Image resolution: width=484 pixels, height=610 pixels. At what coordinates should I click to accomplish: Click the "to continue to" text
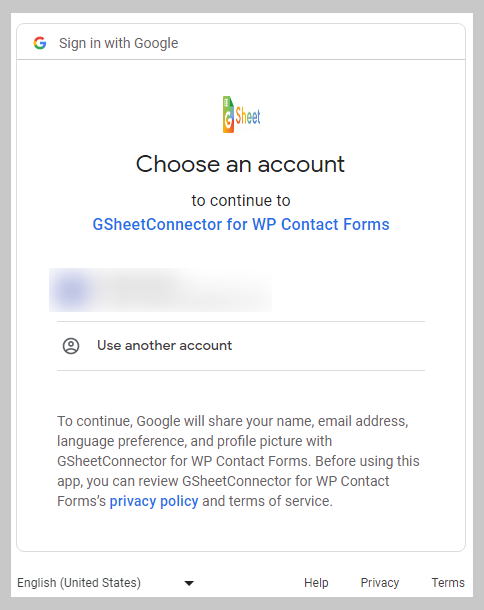pyautogui.click(x=241, y=201)
